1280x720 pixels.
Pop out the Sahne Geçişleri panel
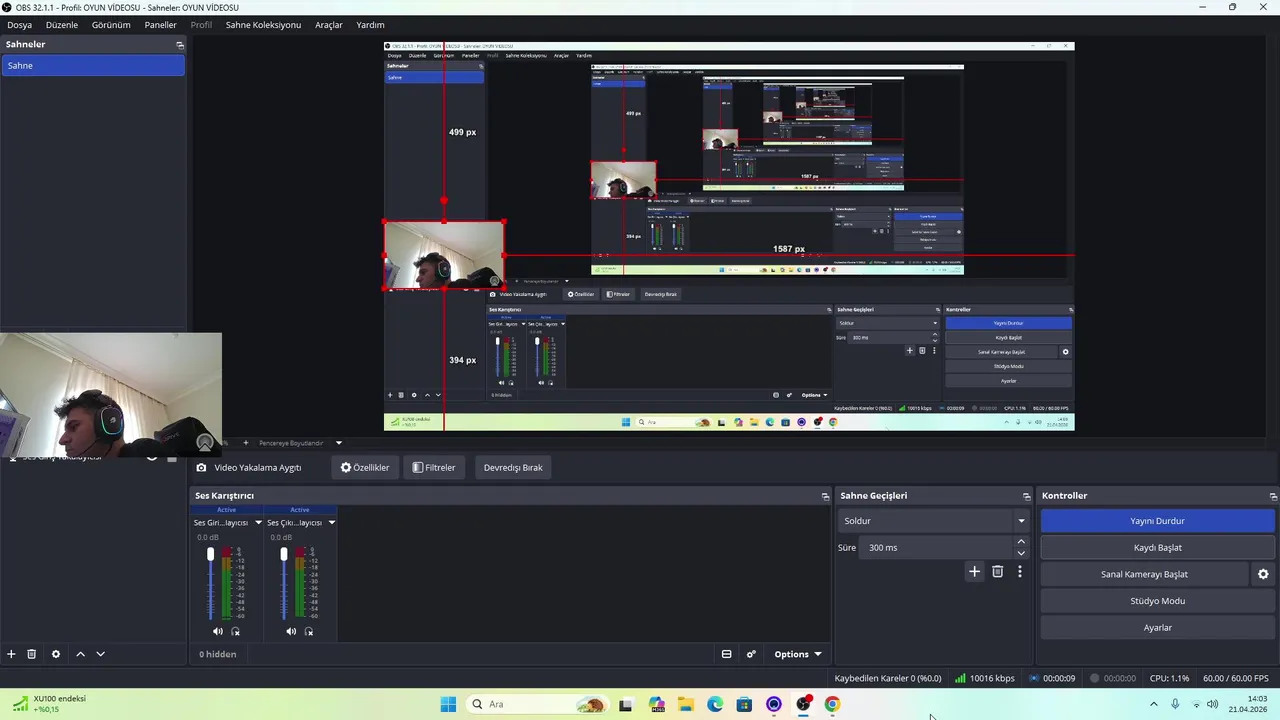(x=1026, y=496)
